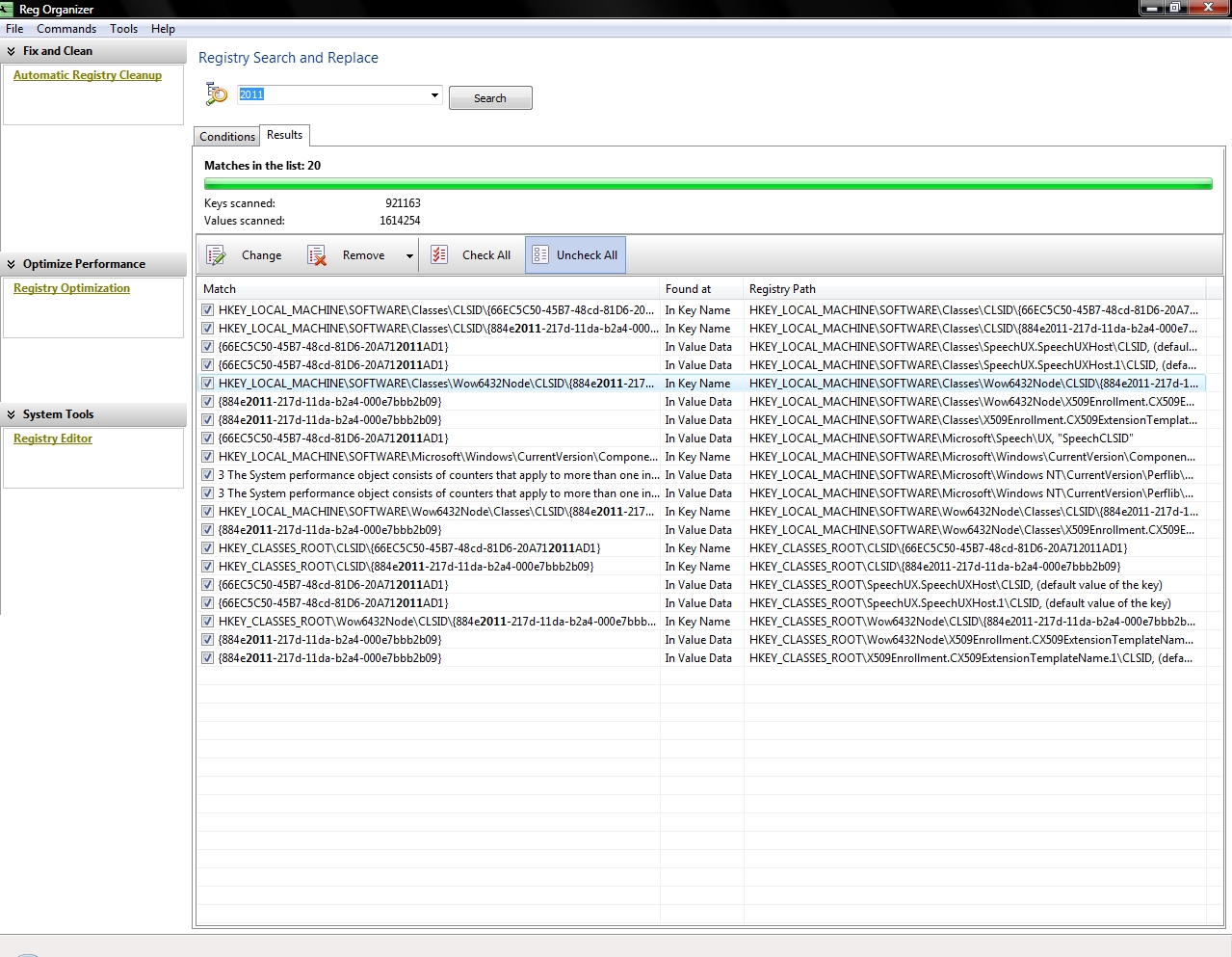Click the Remove red X icon
The width and height of the screenshot is (1232, 957).
pos(317,255)
